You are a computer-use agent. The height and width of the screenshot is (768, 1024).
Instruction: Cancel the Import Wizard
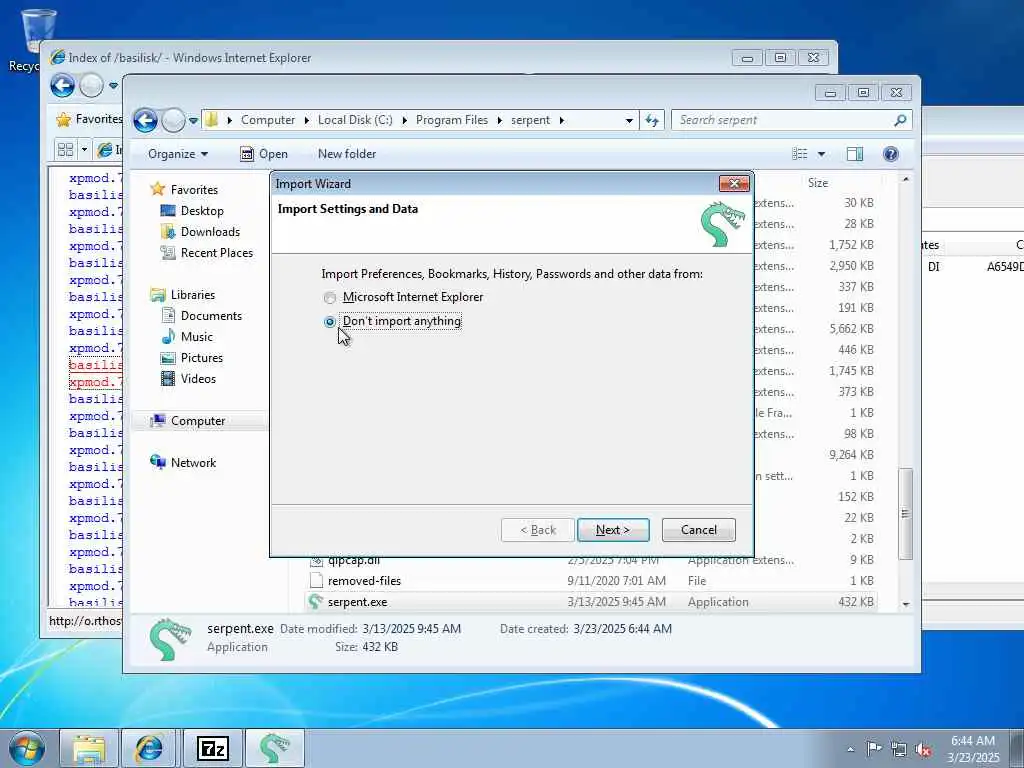coord(698,530)
